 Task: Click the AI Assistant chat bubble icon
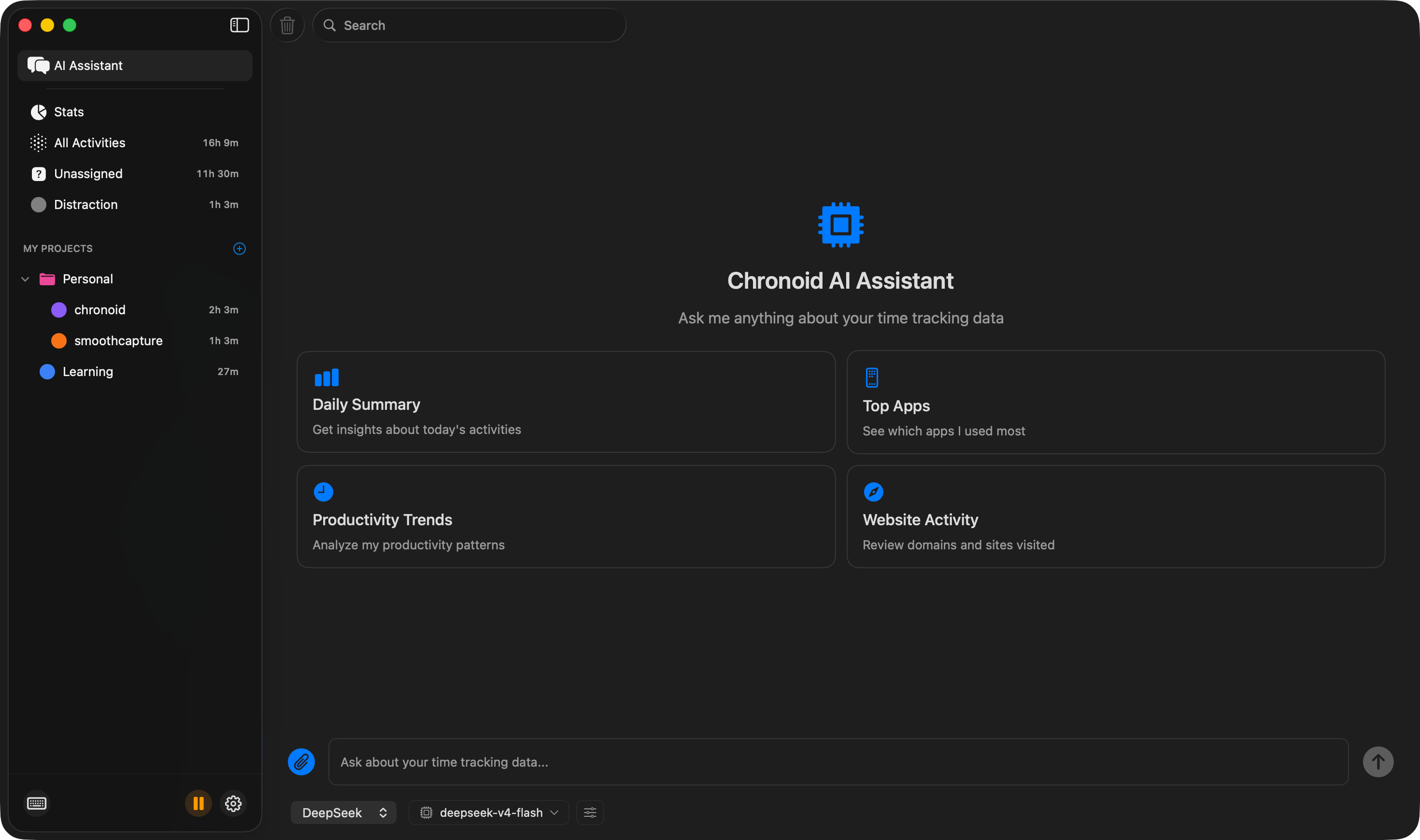click(39, 66)
